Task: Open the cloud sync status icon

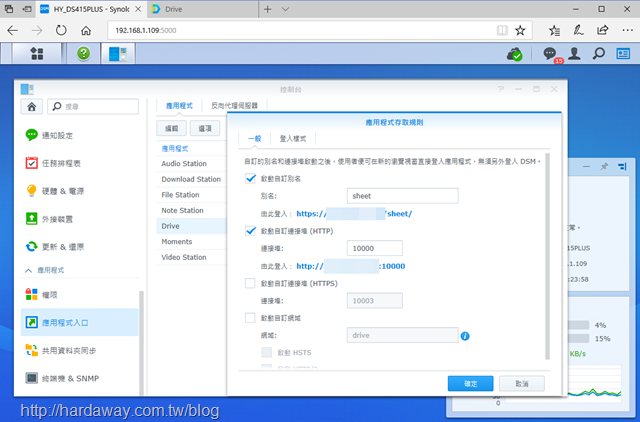Action: pyautogui.click(x=514, y=54)
